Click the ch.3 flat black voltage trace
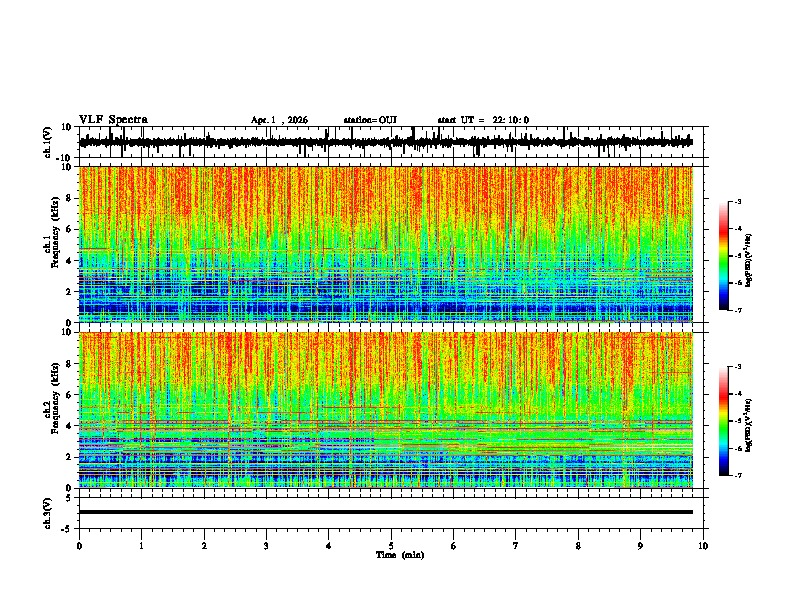 point(386,512)
